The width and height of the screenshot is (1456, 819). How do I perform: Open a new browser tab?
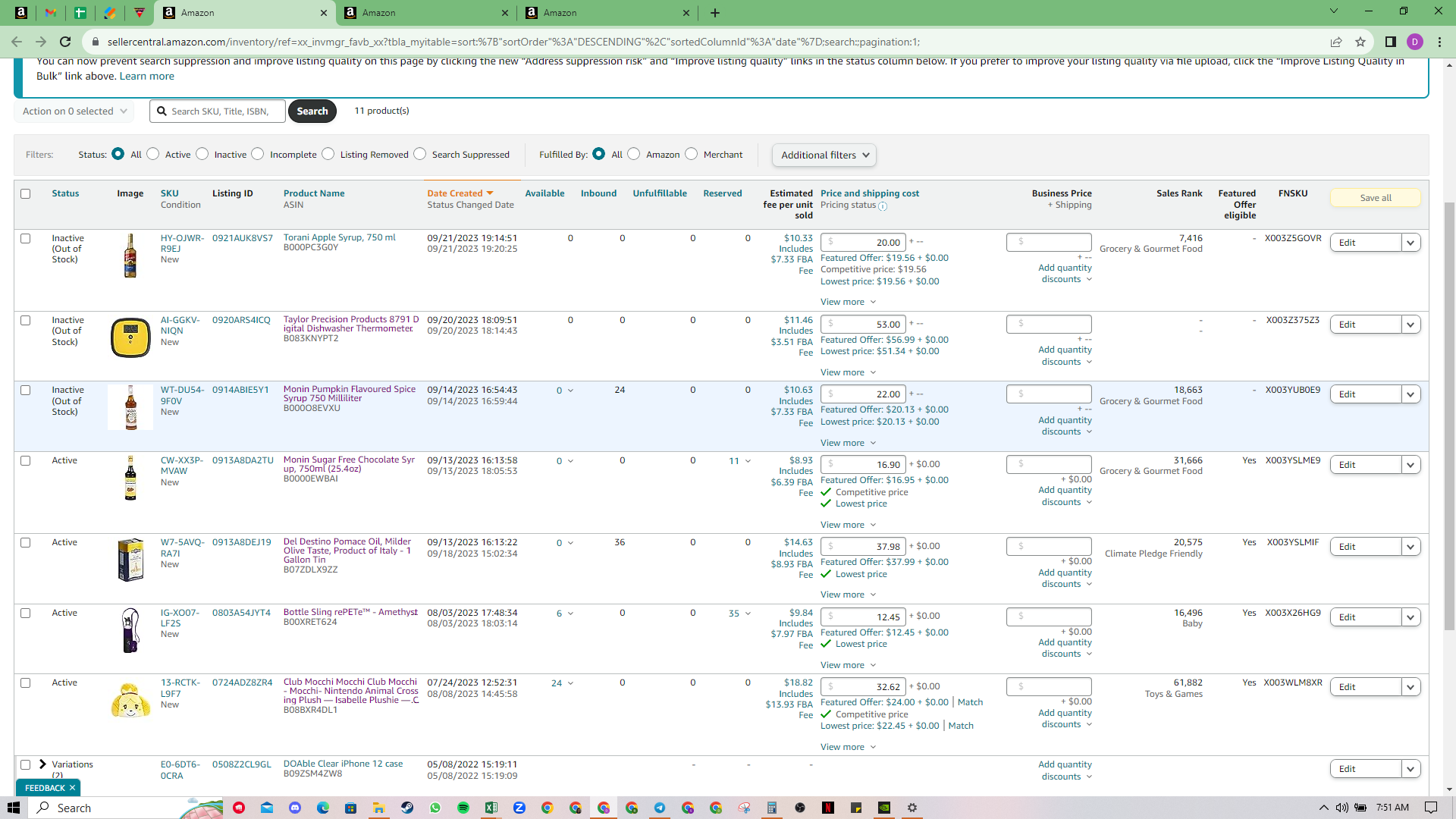715,12
